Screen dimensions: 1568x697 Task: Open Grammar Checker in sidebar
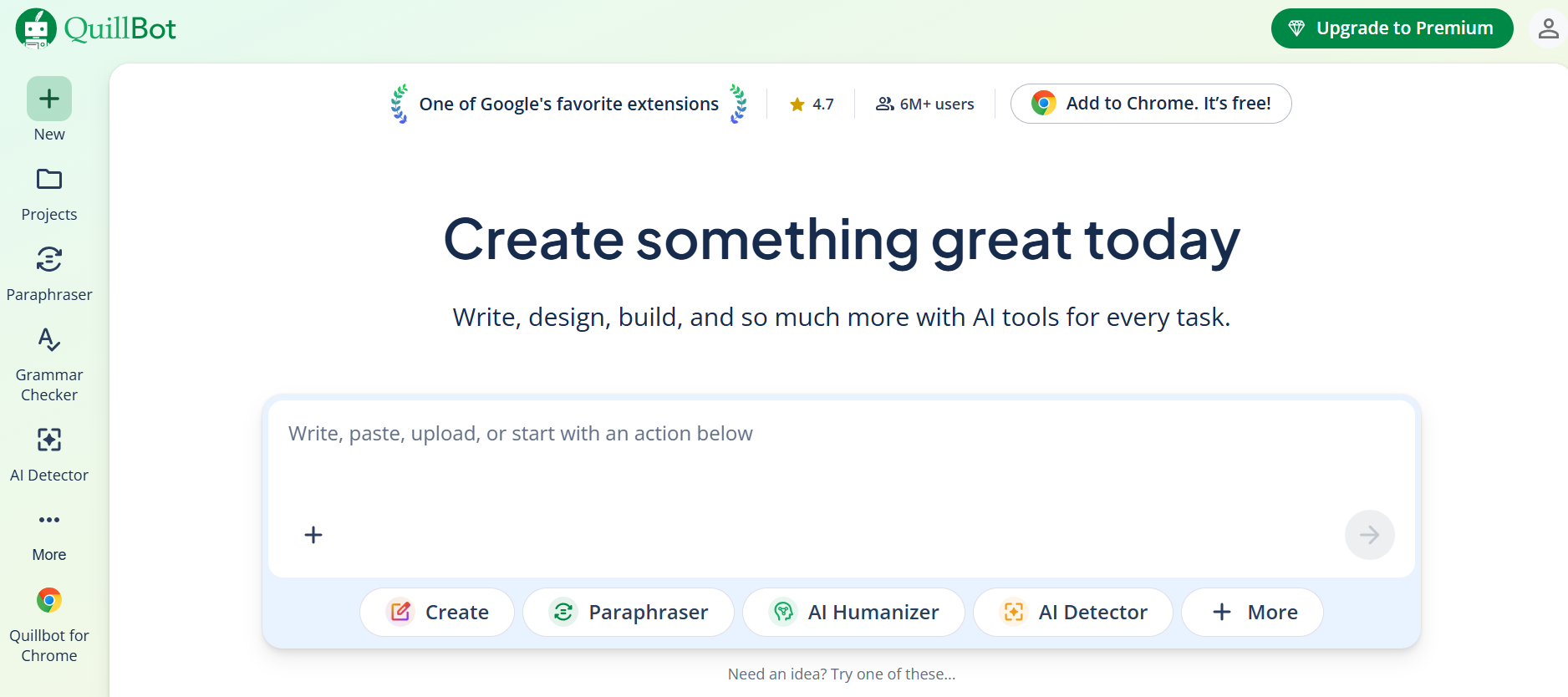pos(49,366)
